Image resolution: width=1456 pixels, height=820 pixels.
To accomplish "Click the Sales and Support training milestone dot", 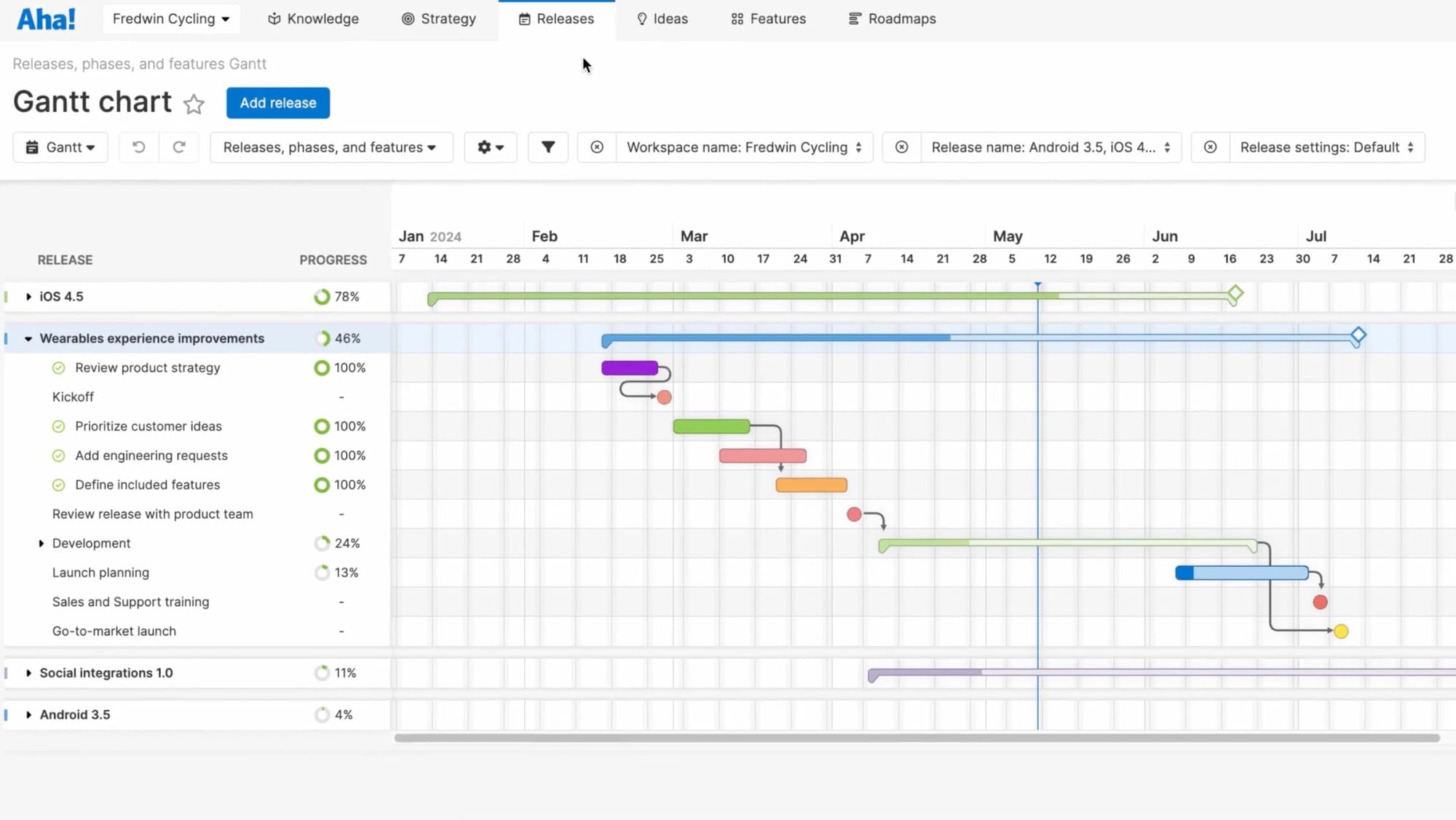I will click(1320, 602).
